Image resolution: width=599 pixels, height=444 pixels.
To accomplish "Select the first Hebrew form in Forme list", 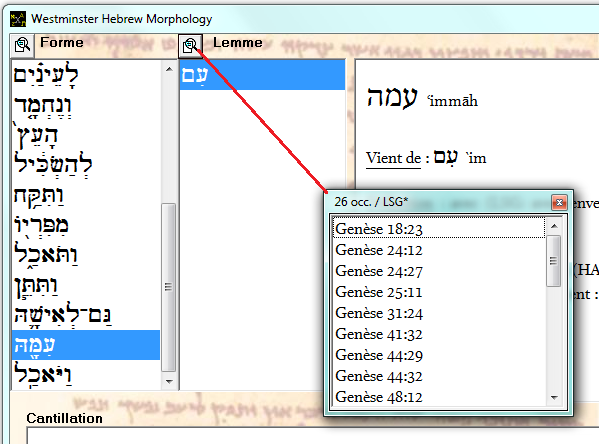I will [86, 75].
